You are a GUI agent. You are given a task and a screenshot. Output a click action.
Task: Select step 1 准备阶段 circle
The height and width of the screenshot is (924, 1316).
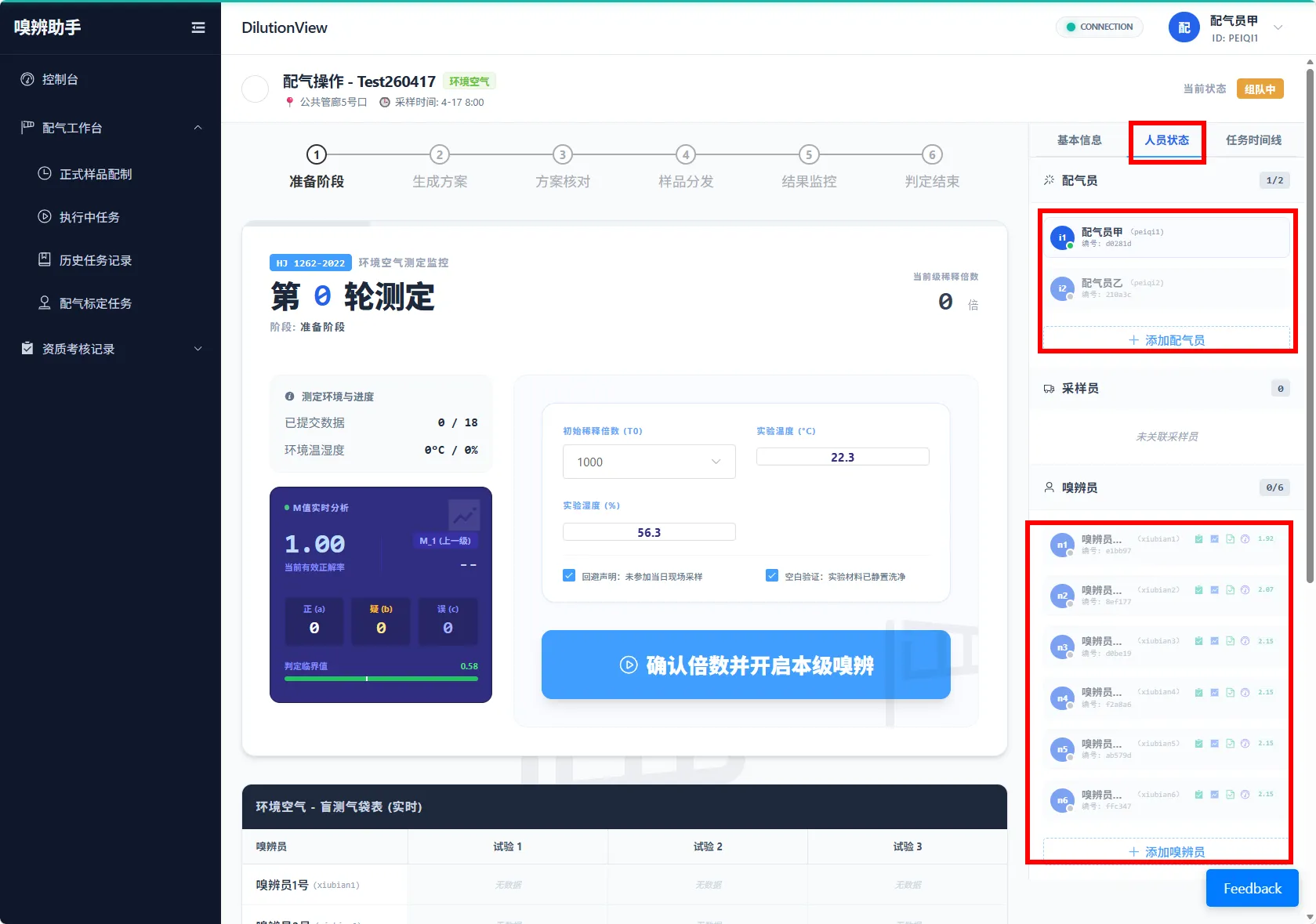[x=317, y=154]
